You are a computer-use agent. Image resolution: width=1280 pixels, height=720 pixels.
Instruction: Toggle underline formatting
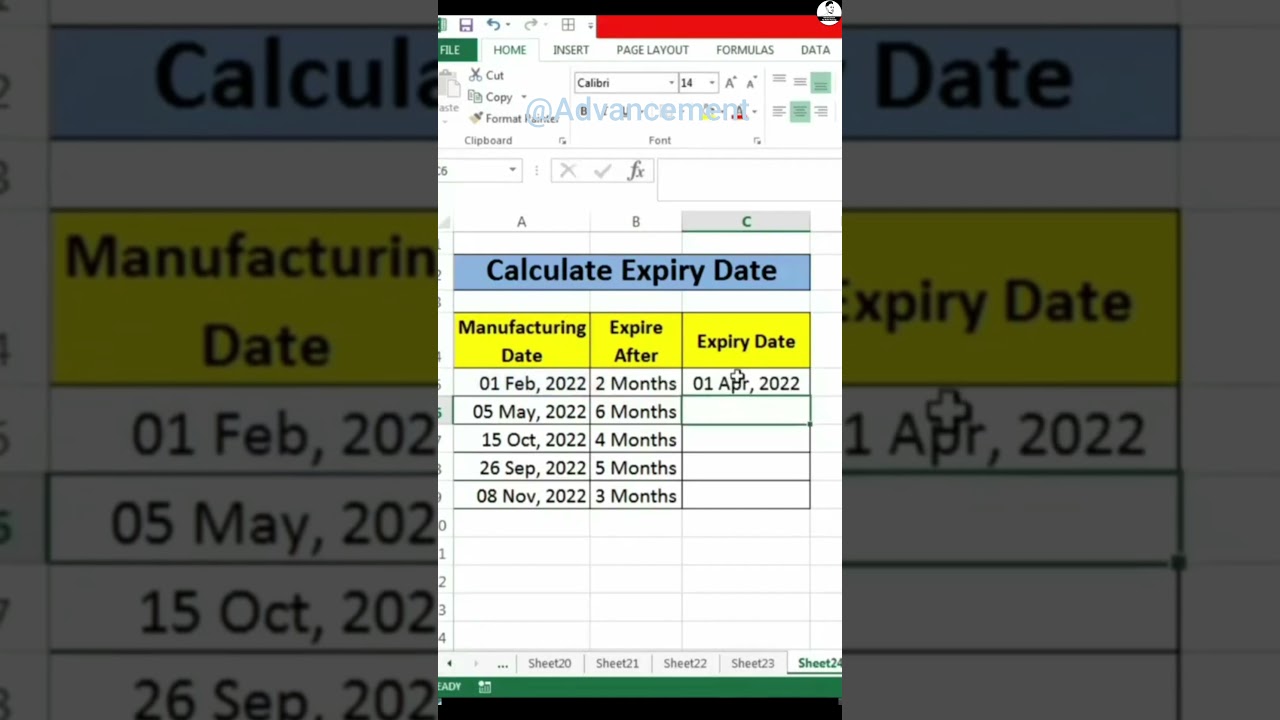pos(626,111)
